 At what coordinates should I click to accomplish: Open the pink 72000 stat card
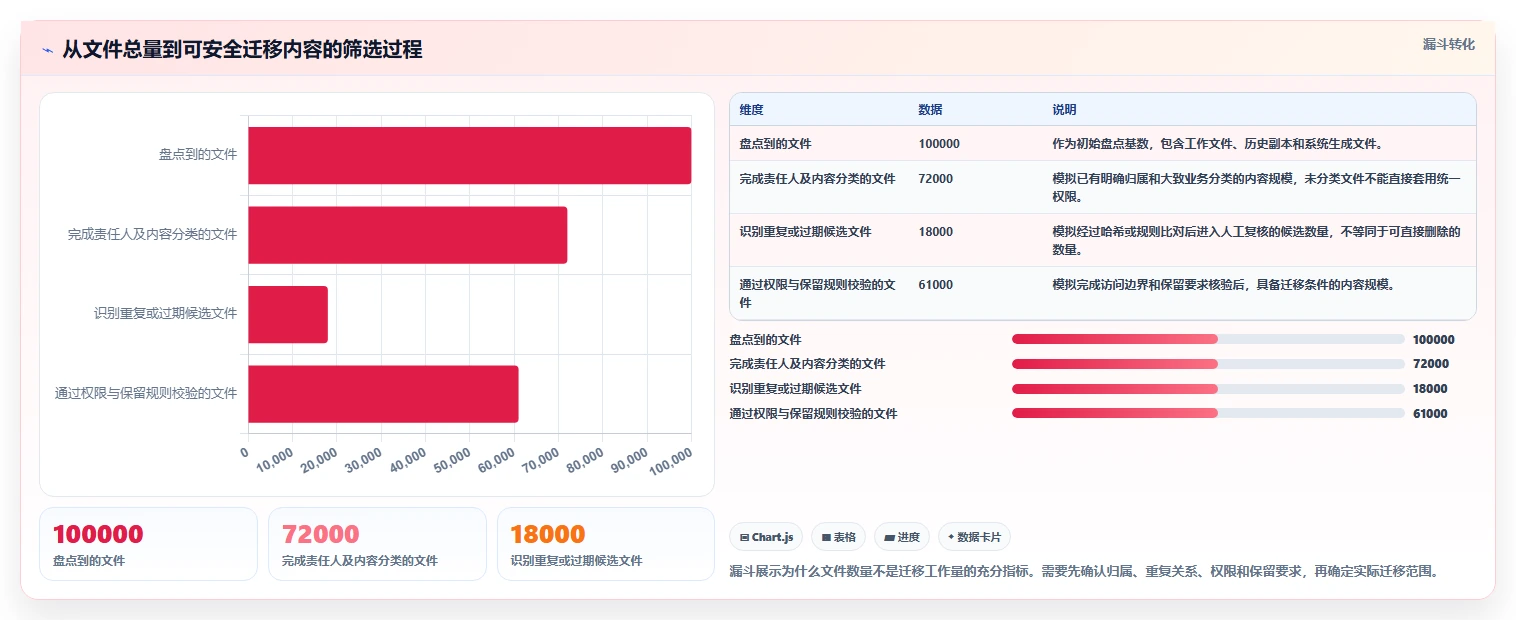pyautogui.click(x=377, y=544)
